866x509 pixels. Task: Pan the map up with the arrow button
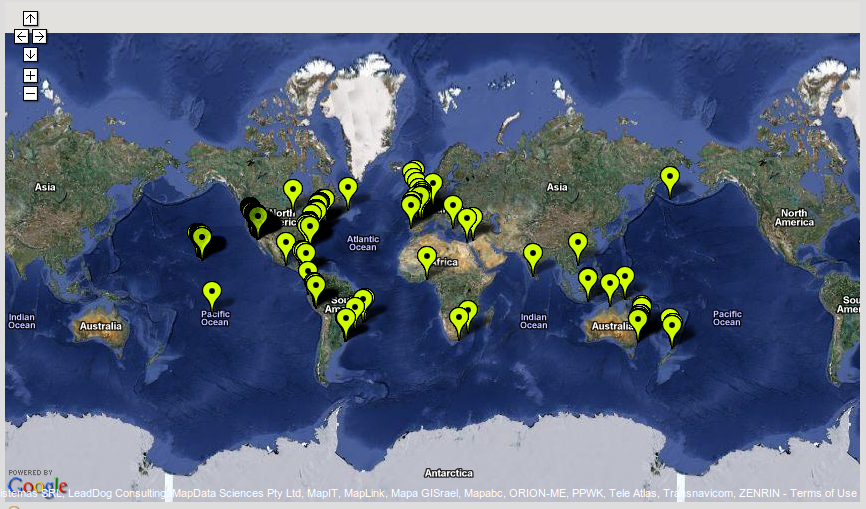[x=30, y=18]
